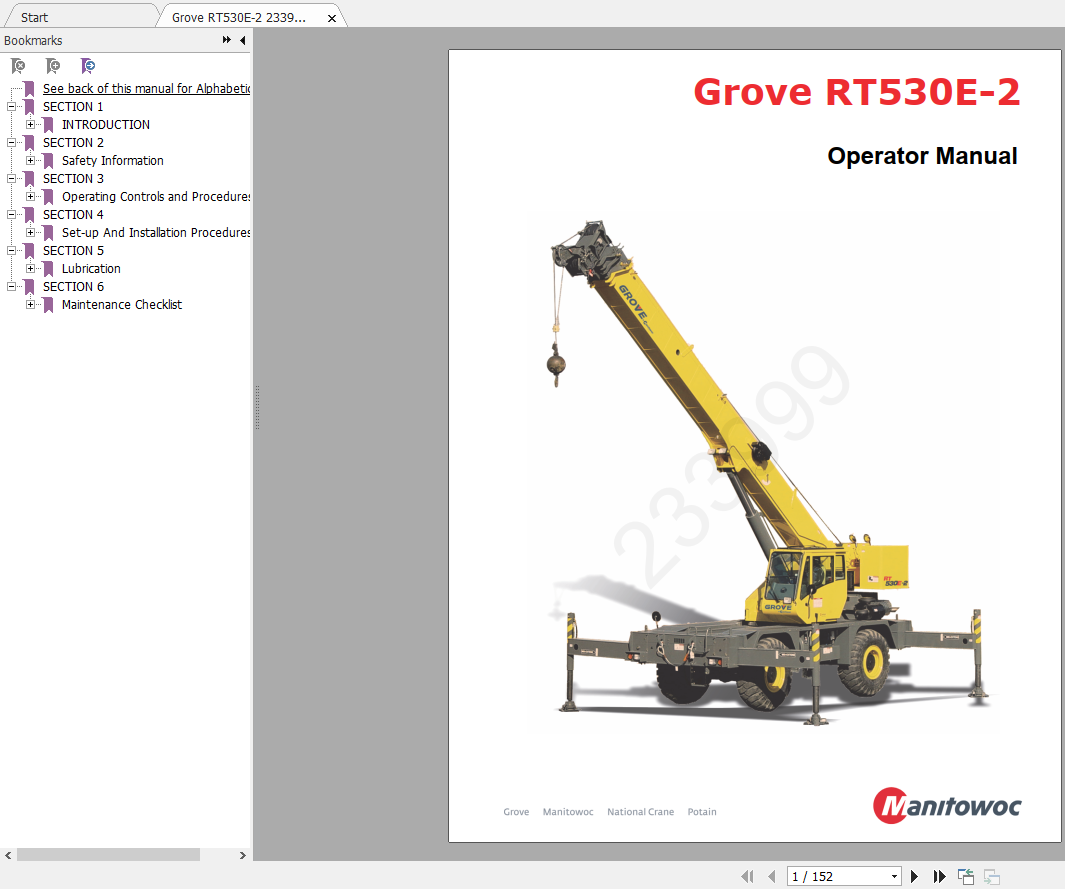Jump to the last page button
This screenshot has height=889, width=1065.
(939, 876)
